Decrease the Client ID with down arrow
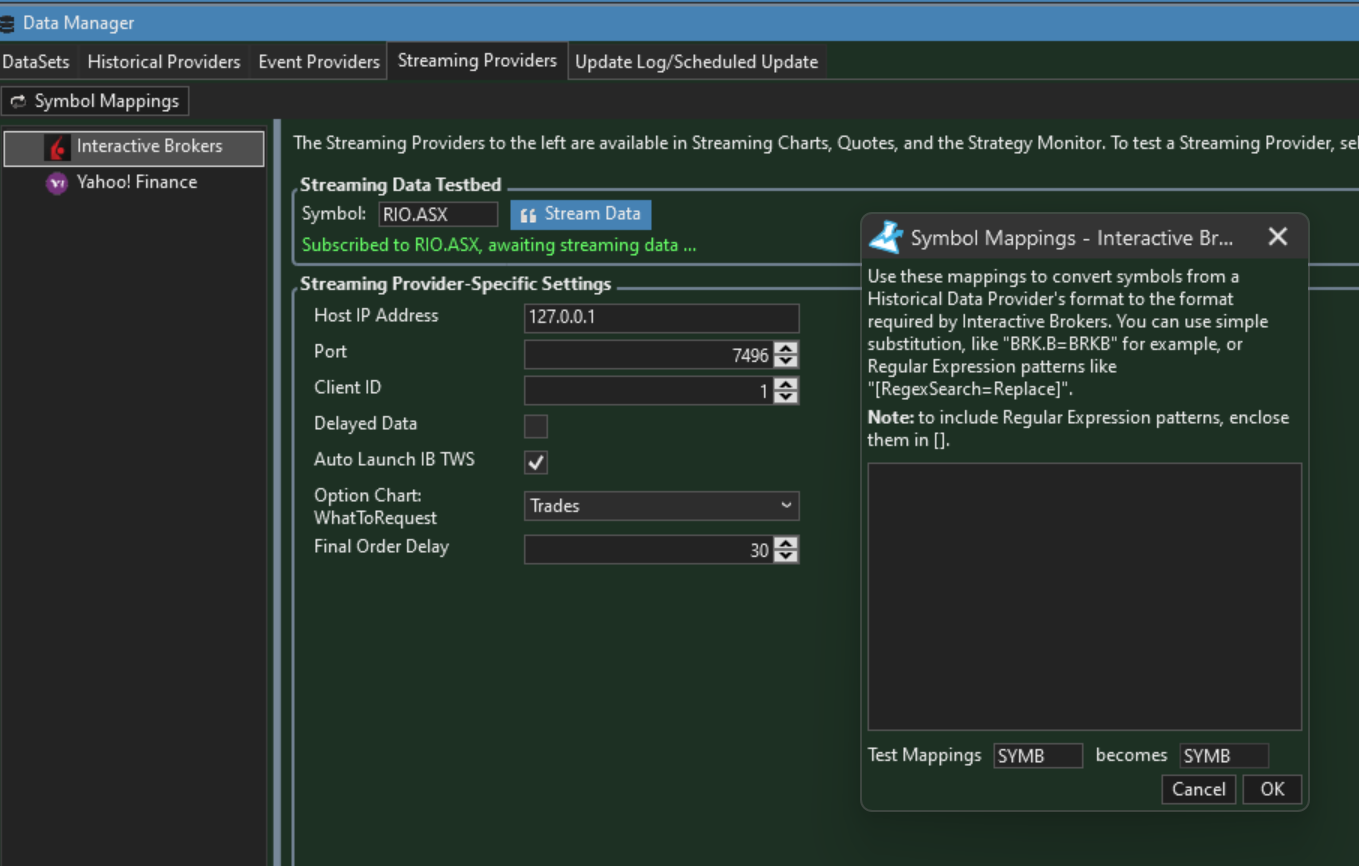1359x866 pixels. (x=786, y=397)
